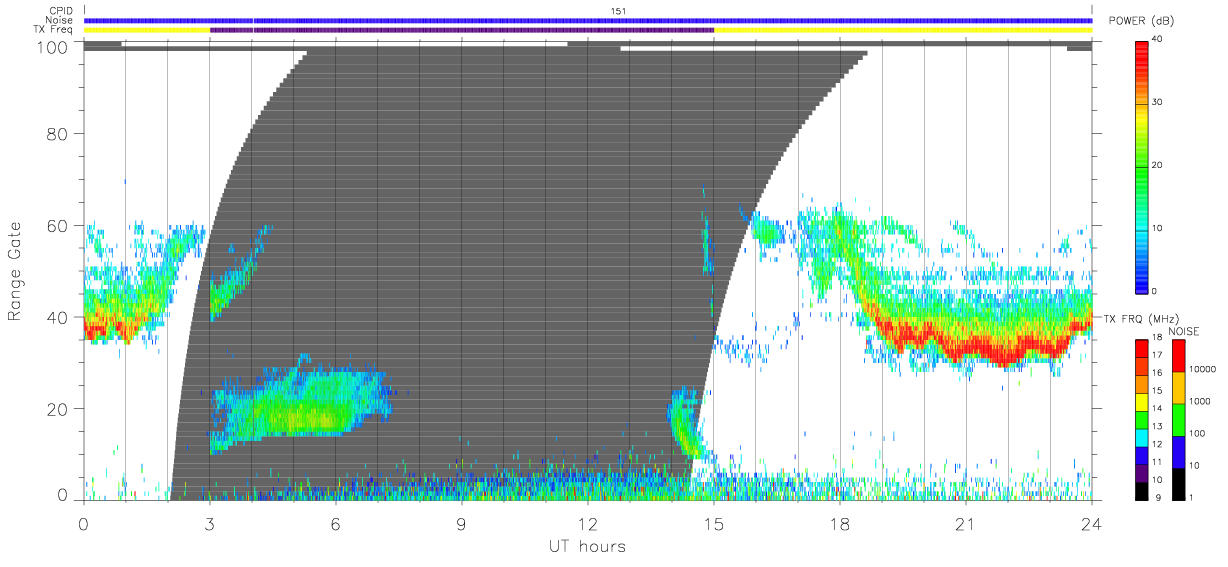
Task: Click the 17 label on TX FRQ legend
Action: (1157, 355)
